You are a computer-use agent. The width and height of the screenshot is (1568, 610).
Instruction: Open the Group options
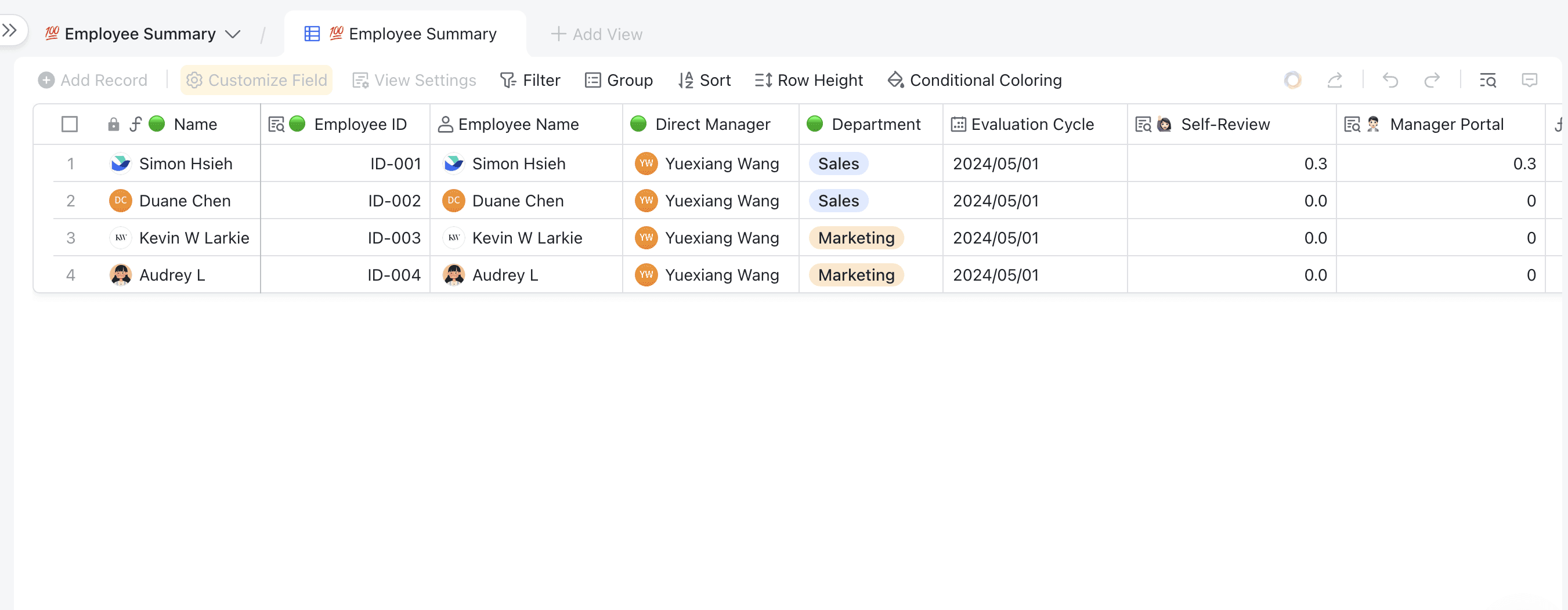[x=619, y=80]
